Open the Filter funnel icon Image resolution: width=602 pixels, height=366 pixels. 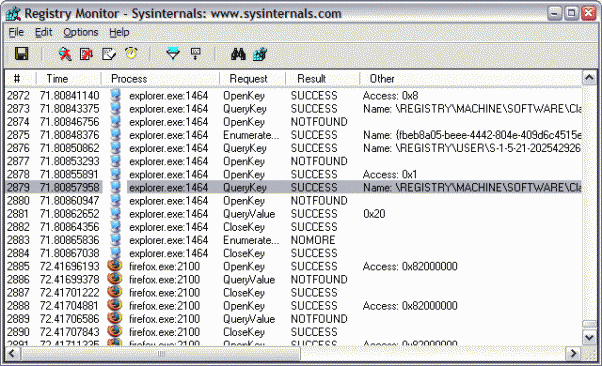tap(173, 54)
